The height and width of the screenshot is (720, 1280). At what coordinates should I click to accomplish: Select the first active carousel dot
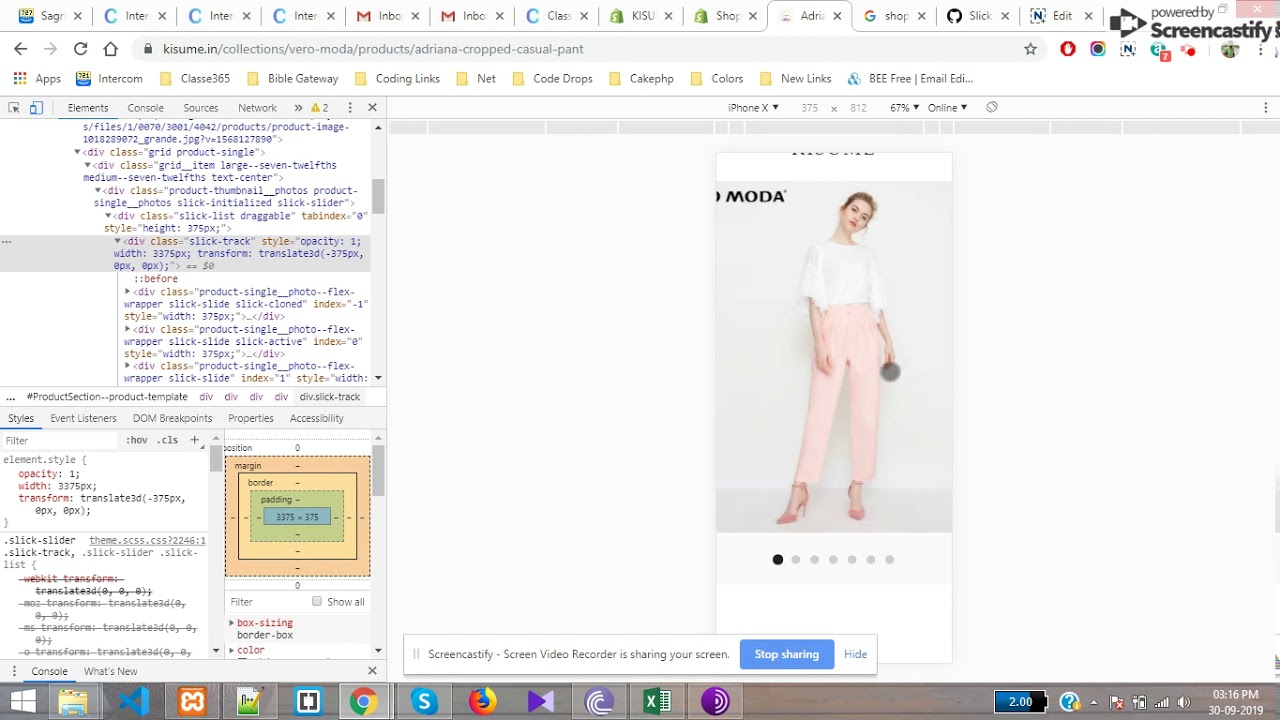pos(778,560)
